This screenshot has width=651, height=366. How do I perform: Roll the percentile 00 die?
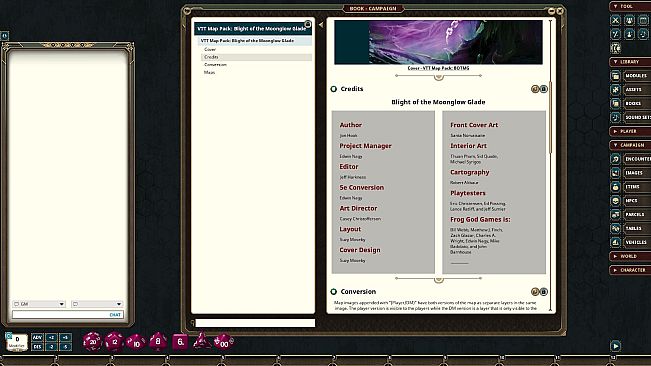224,342
